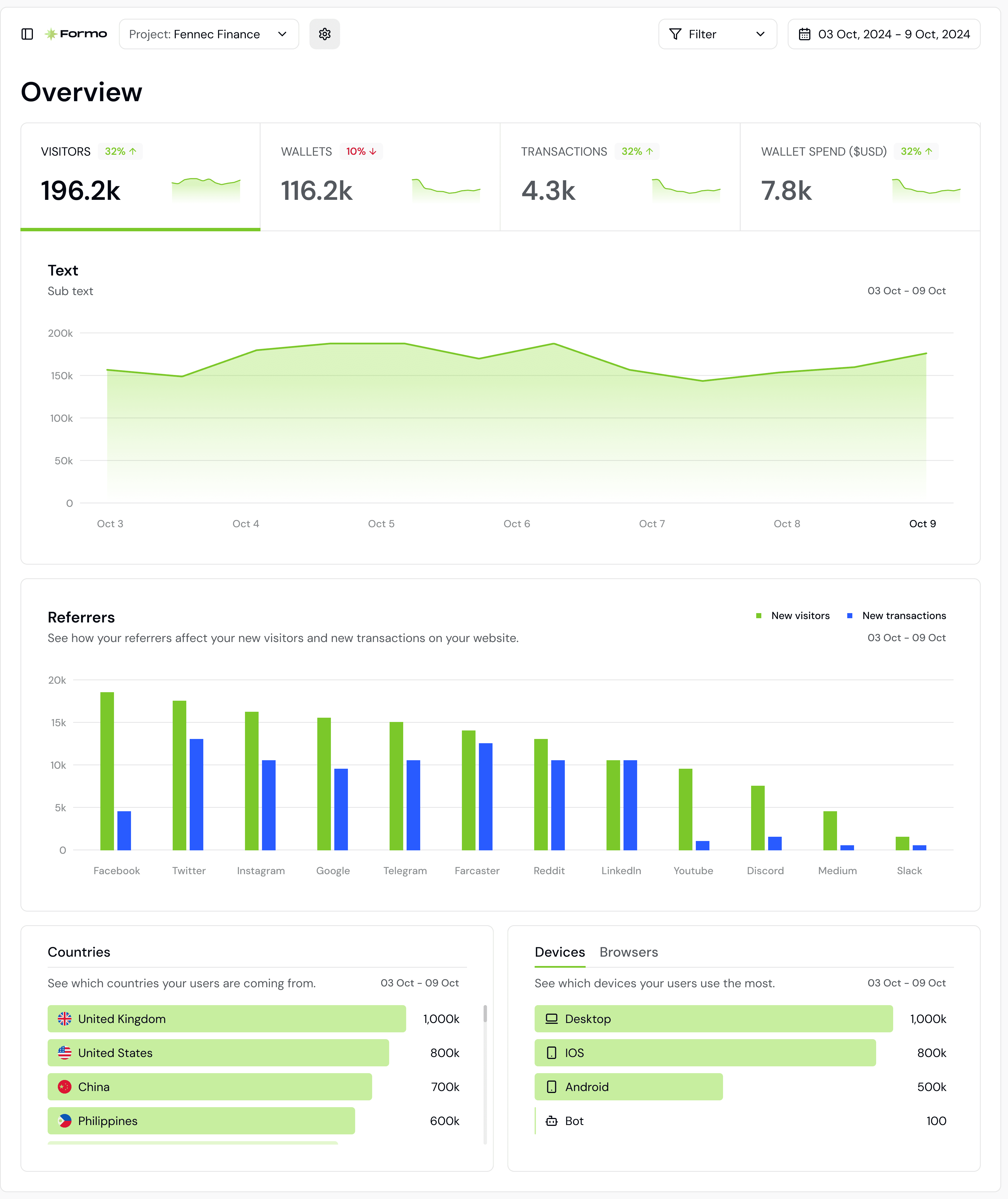Toggle New visitors legend green swatch
The image size is (1008, 1199).
pyautogui.click(x=758, y=616)
